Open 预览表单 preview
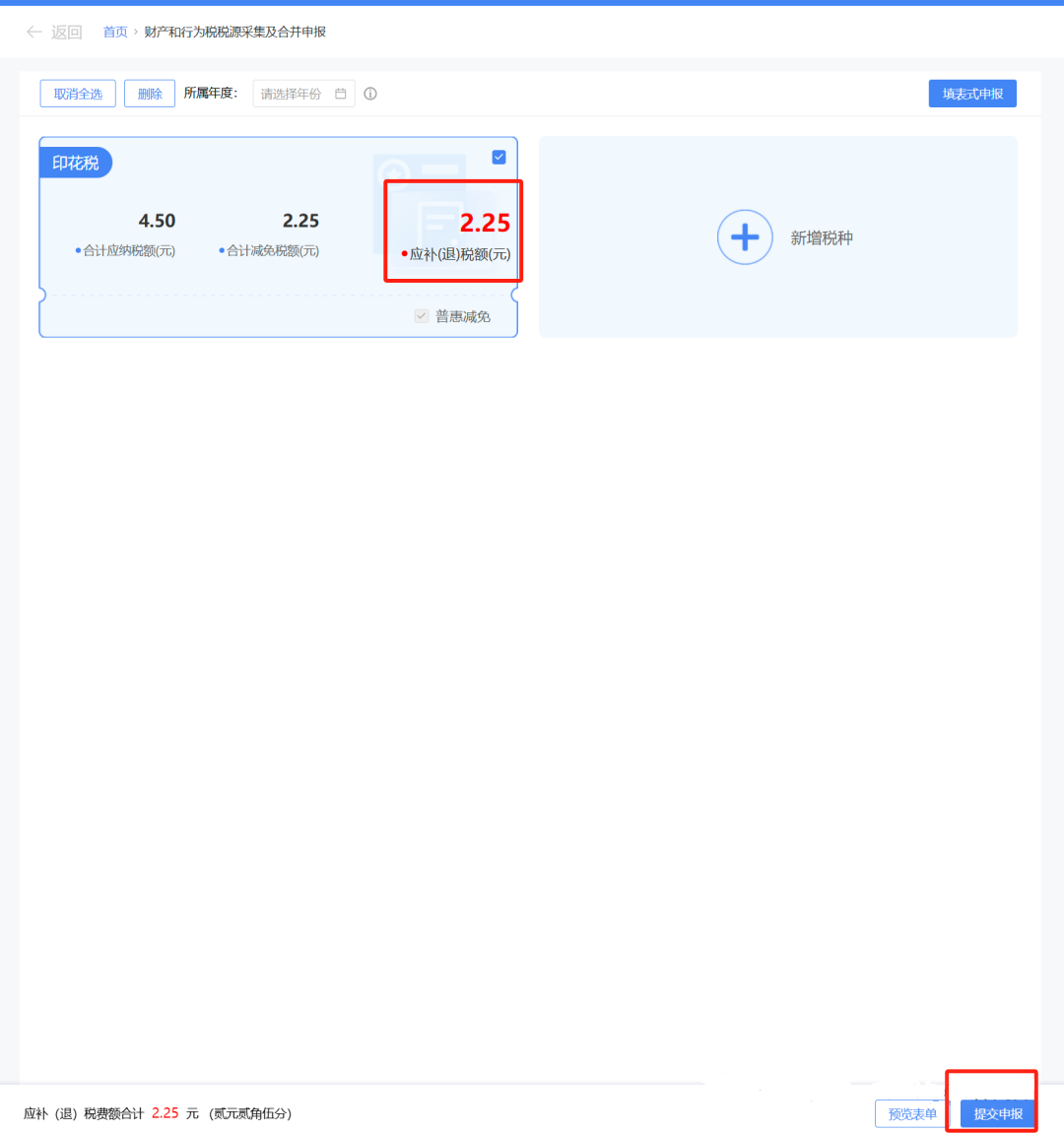This screenshot has height=1134, width=1064. 912,1113
